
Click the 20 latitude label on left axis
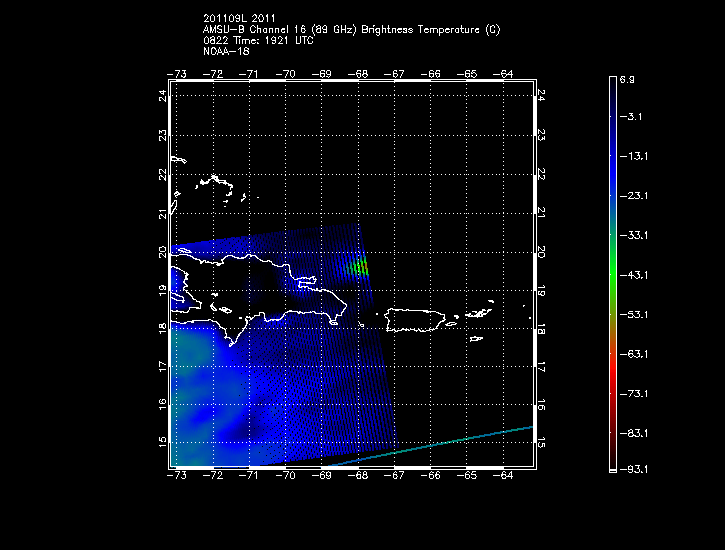162,252
